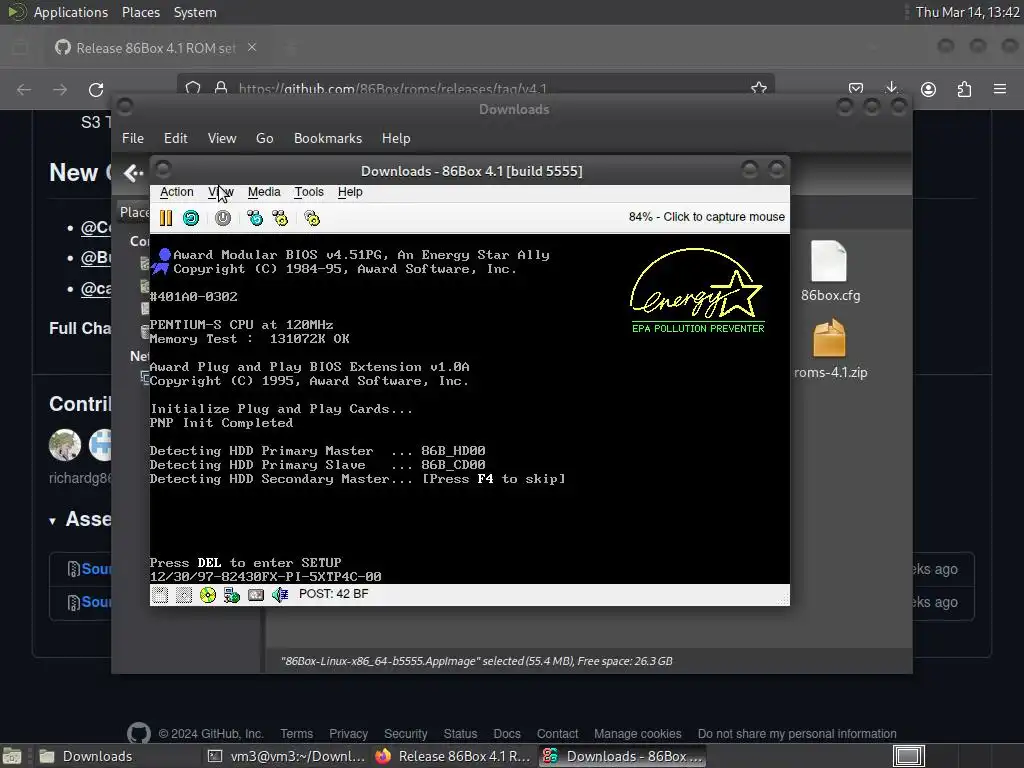1024x768 pixels.
Task: Click the 'POST: 42 BF' status text
Action: click(334, 594)
